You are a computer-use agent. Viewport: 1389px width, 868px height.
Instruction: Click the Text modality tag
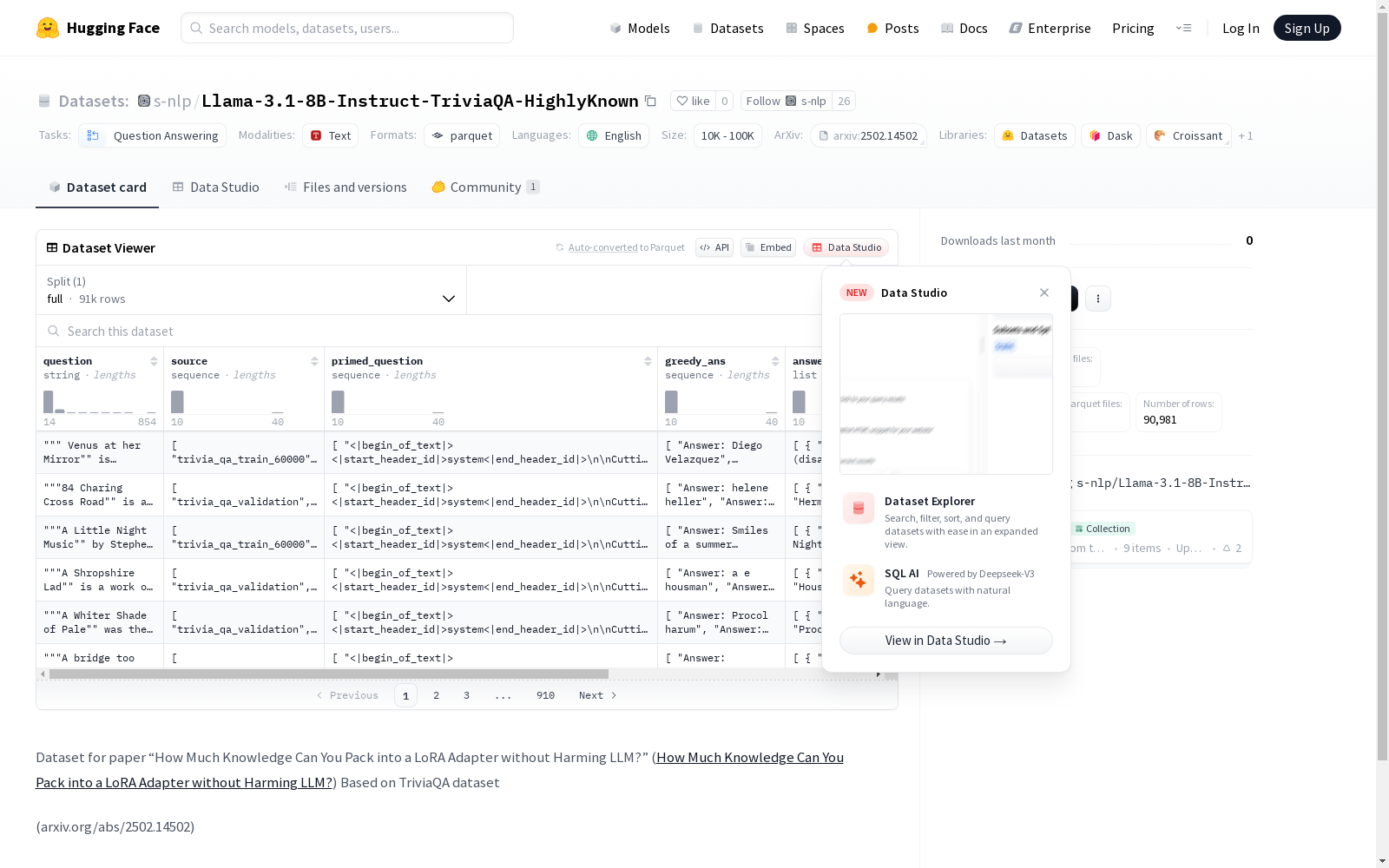331,135
